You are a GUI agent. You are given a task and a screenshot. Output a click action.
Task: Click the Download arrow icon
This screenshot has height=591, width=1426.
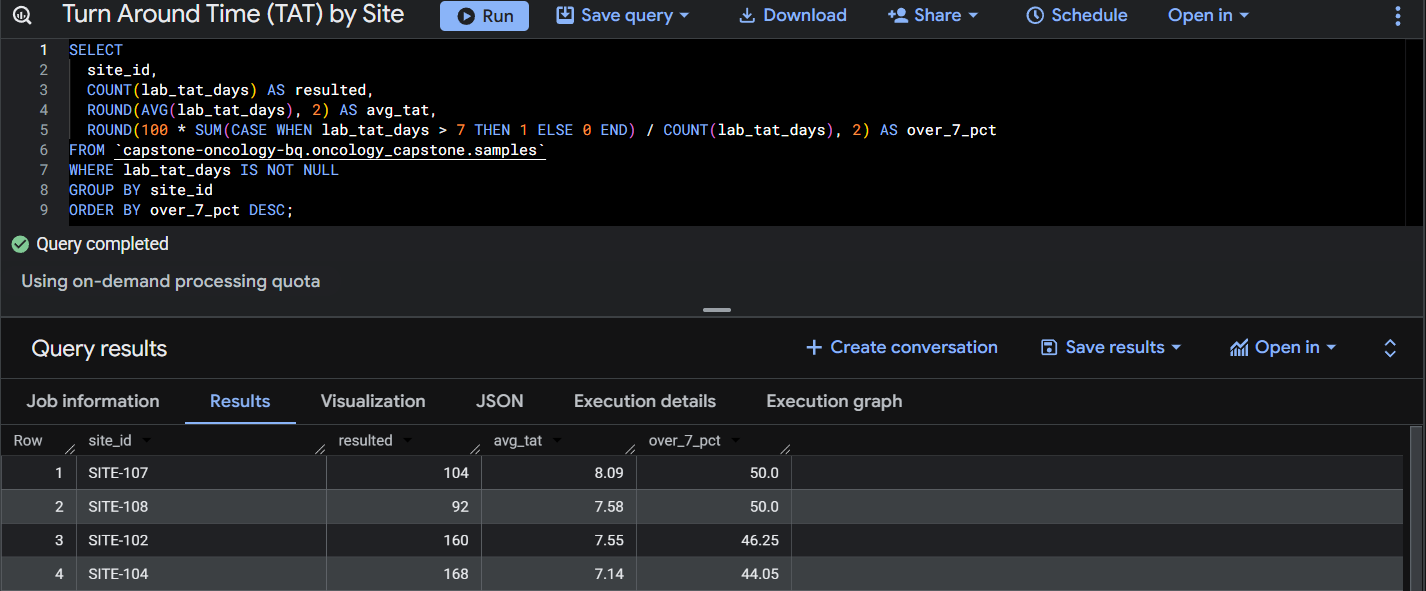click(746, 16)
